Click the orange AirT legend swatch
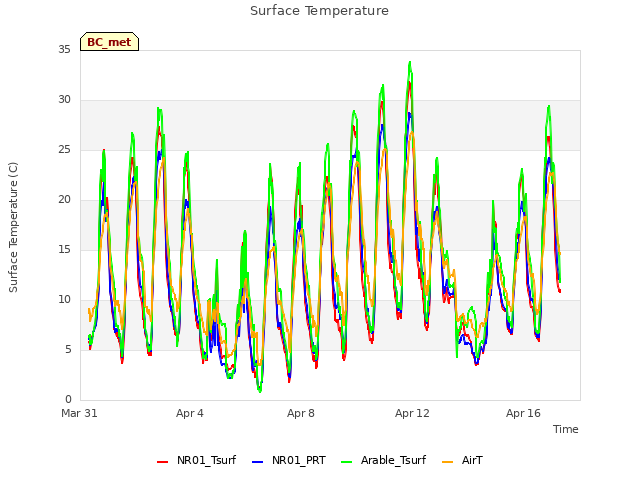Image resolution: width=640 pixels, height=480 pixels. (x=448, y=462)
